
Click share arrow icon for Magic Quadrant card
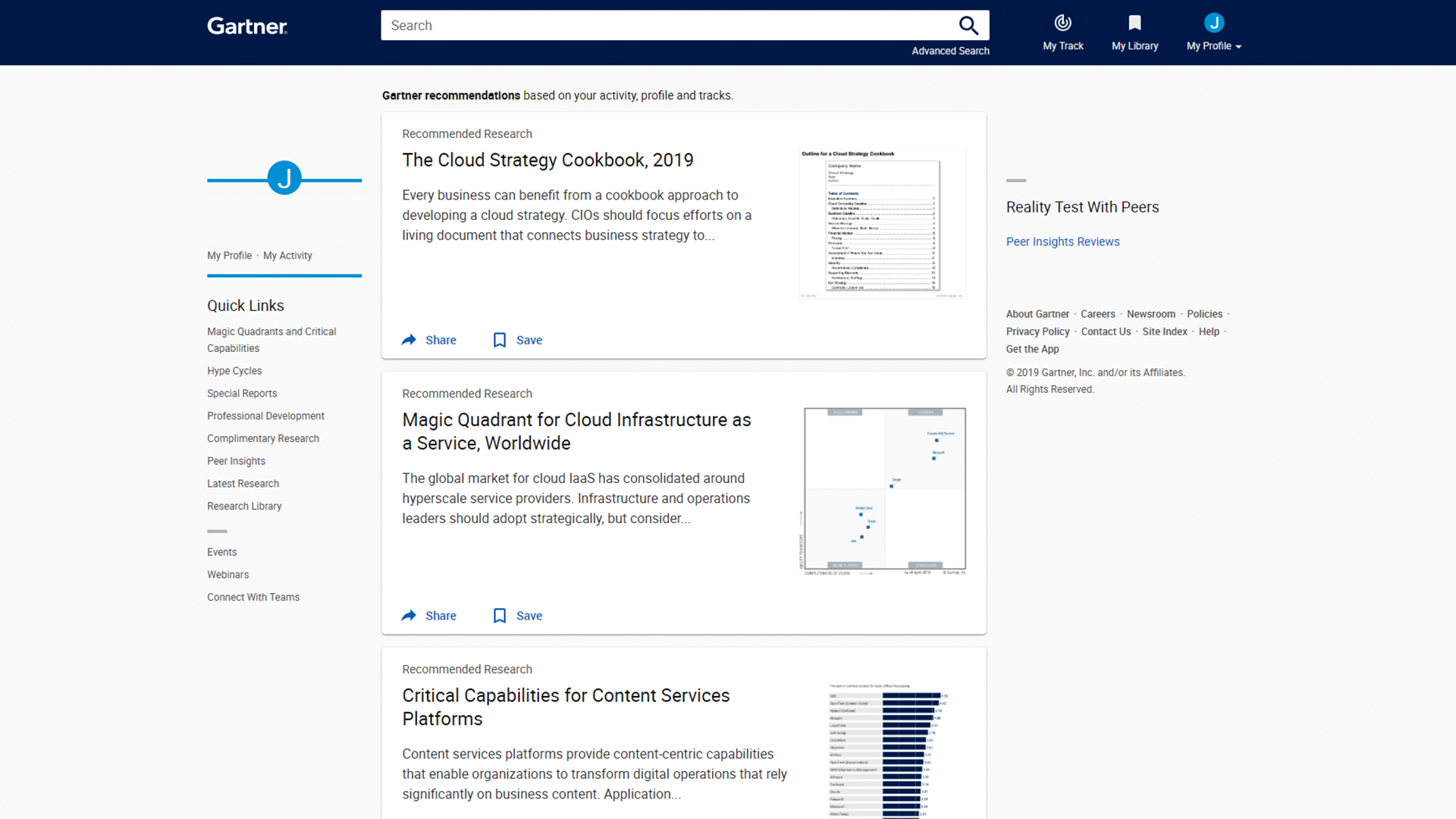pos(409,616)
